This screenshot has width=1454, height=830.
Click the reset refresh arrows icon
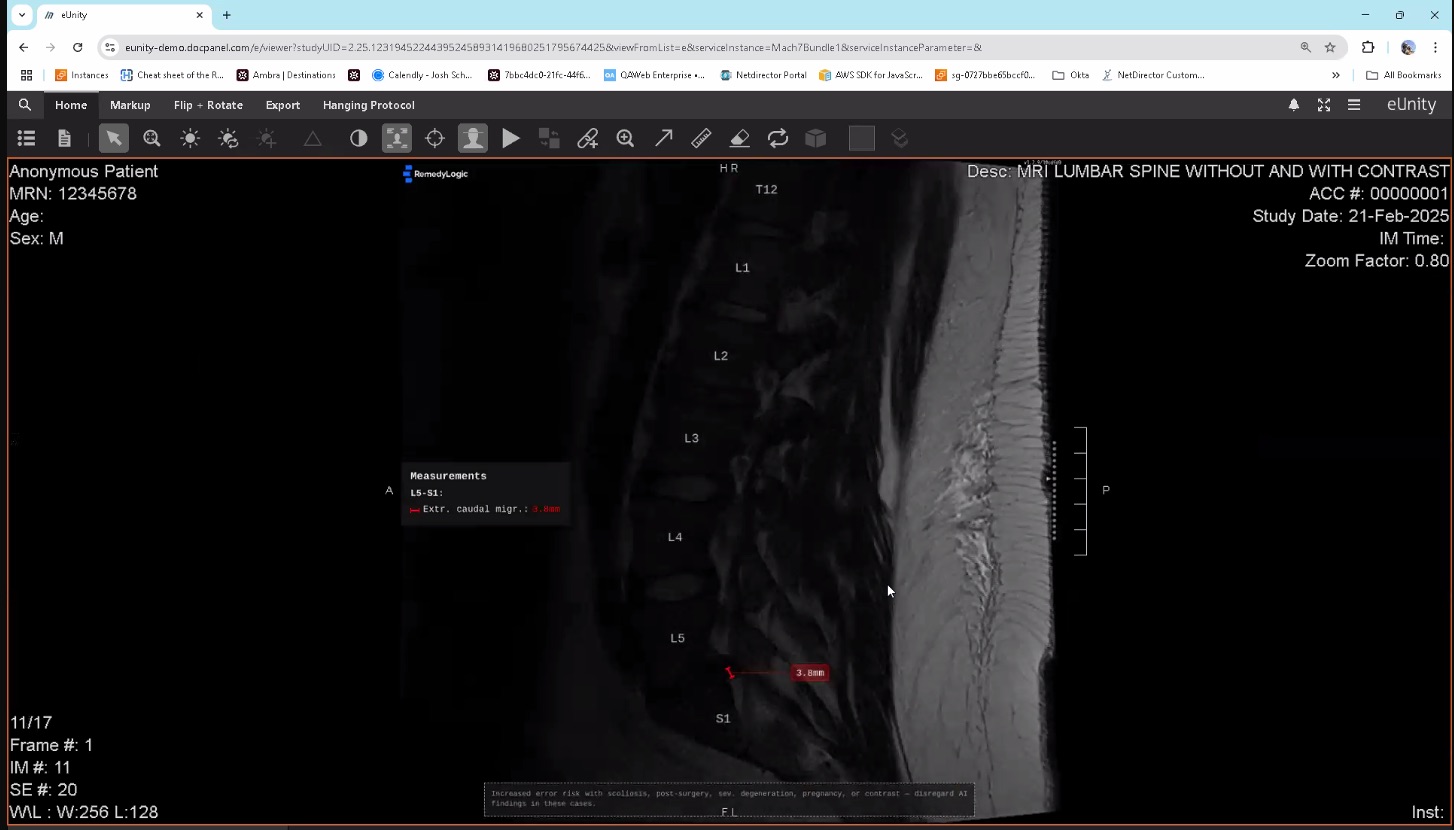pyautogui.click(x=778, y=139)
